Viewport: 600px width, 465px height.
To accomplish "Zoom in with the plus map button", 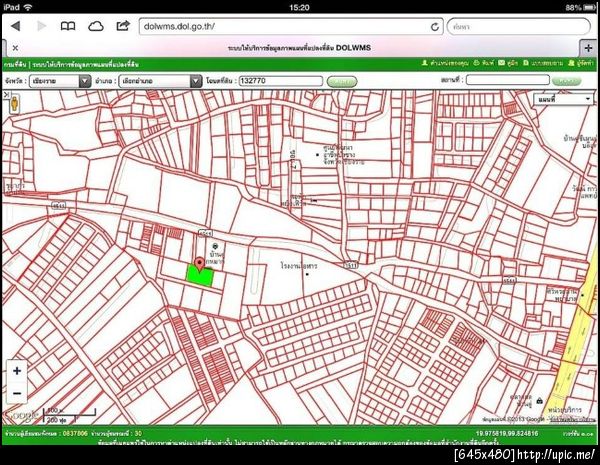I will click(x=17, y=371).
